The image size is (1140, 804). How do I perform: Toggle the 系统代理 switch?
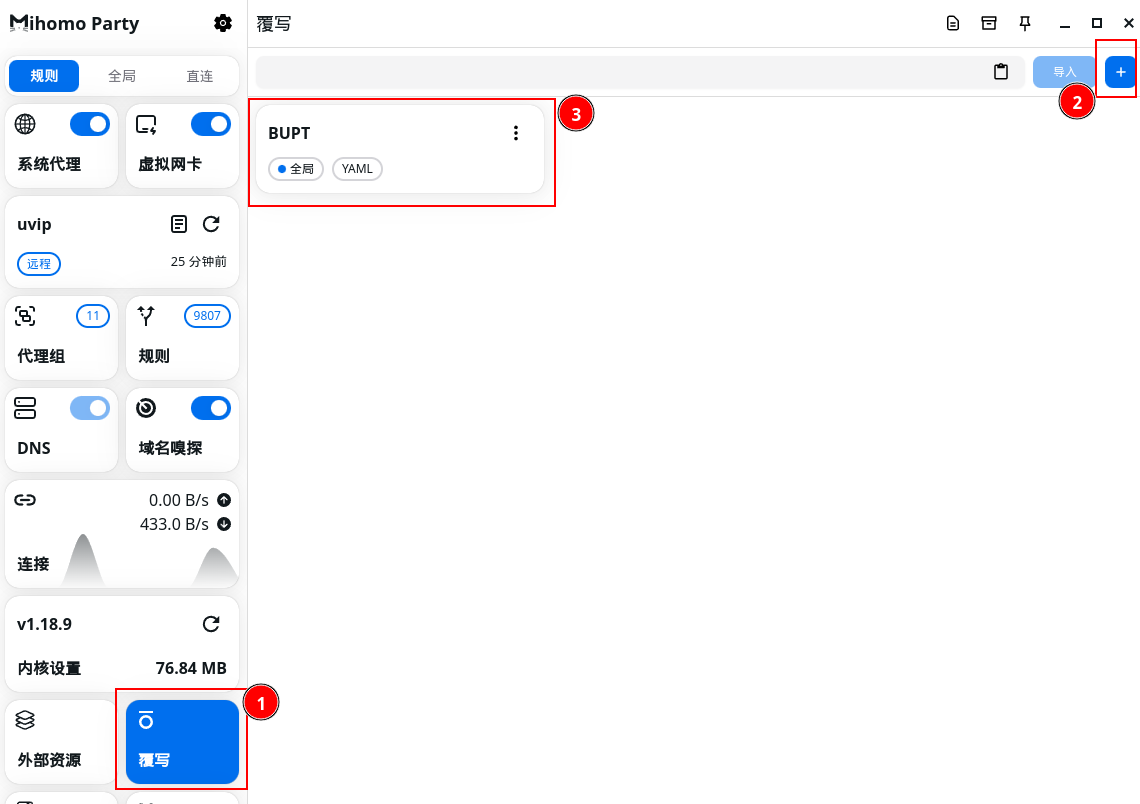(x=90, y=124)
